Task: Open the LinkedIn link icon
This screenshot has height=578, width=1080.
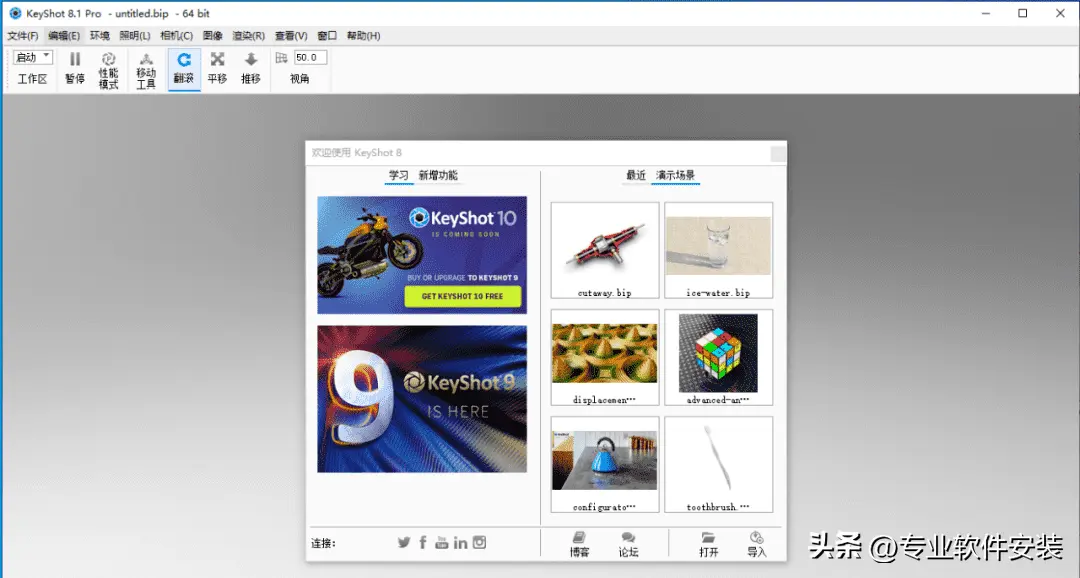Action: tap(460, 543)
